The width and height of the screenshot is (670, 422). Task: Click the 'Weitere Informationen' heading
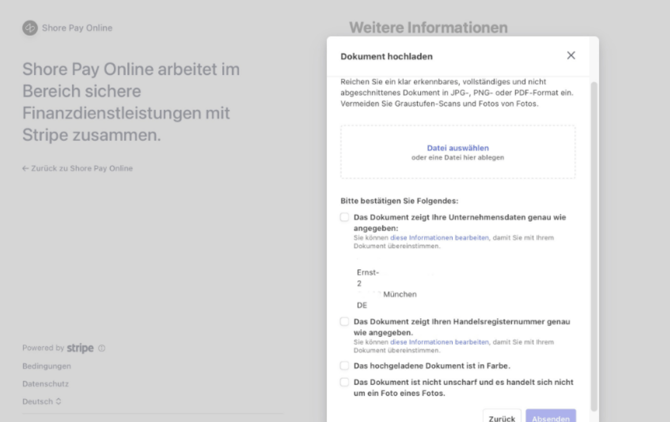click(428, 28)
